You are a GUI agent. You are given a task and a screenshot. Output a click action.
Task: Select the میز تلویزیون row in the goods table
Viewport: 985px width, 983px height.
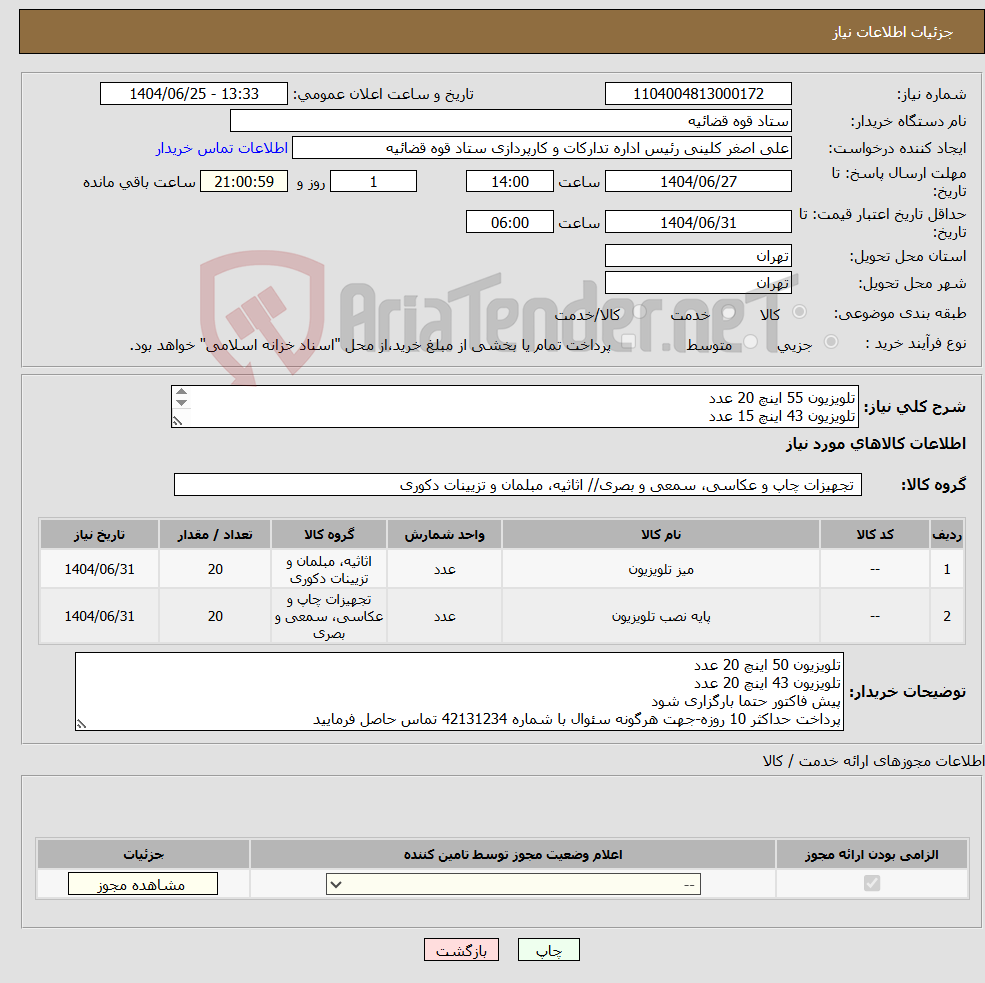tap(648, 568)
